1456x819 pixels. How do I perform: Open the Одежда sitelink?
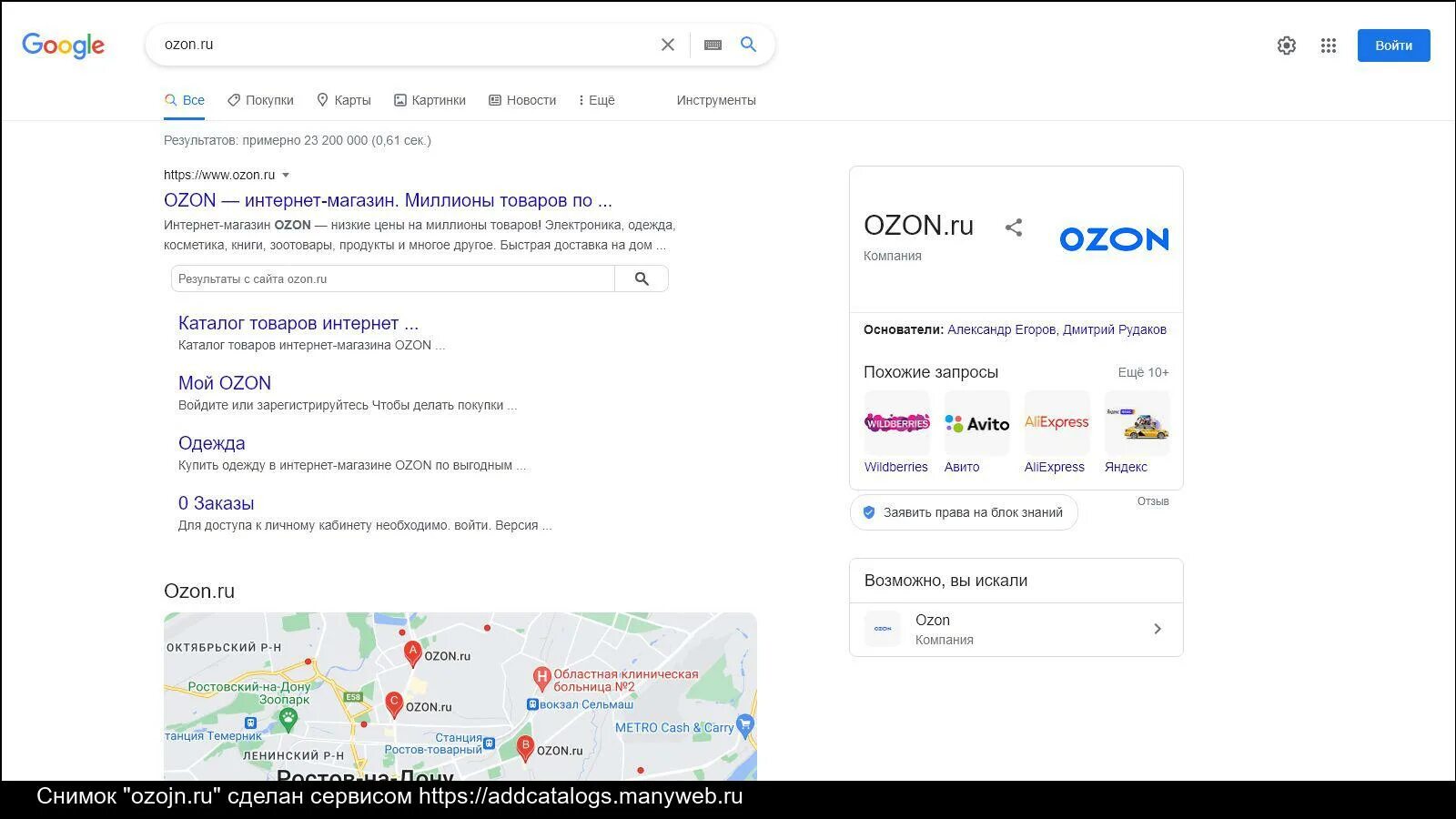(211, 443)
